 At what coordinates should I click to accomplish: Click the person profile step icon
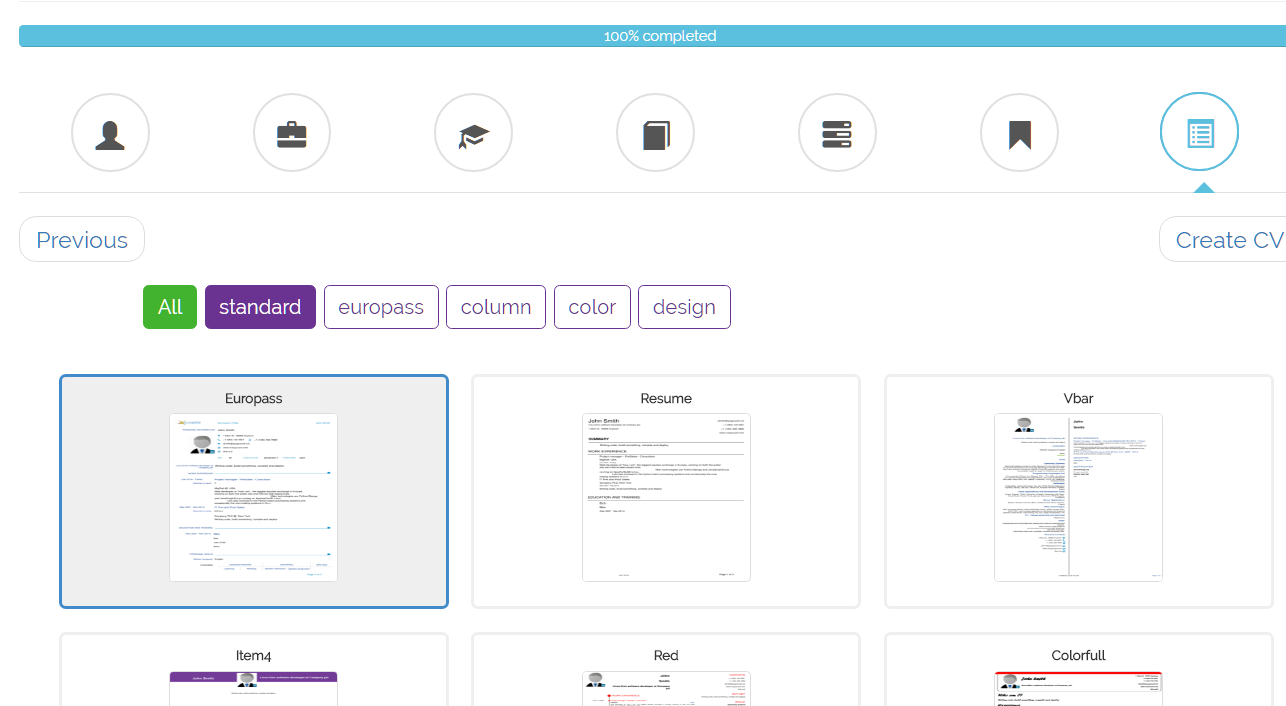110,133
